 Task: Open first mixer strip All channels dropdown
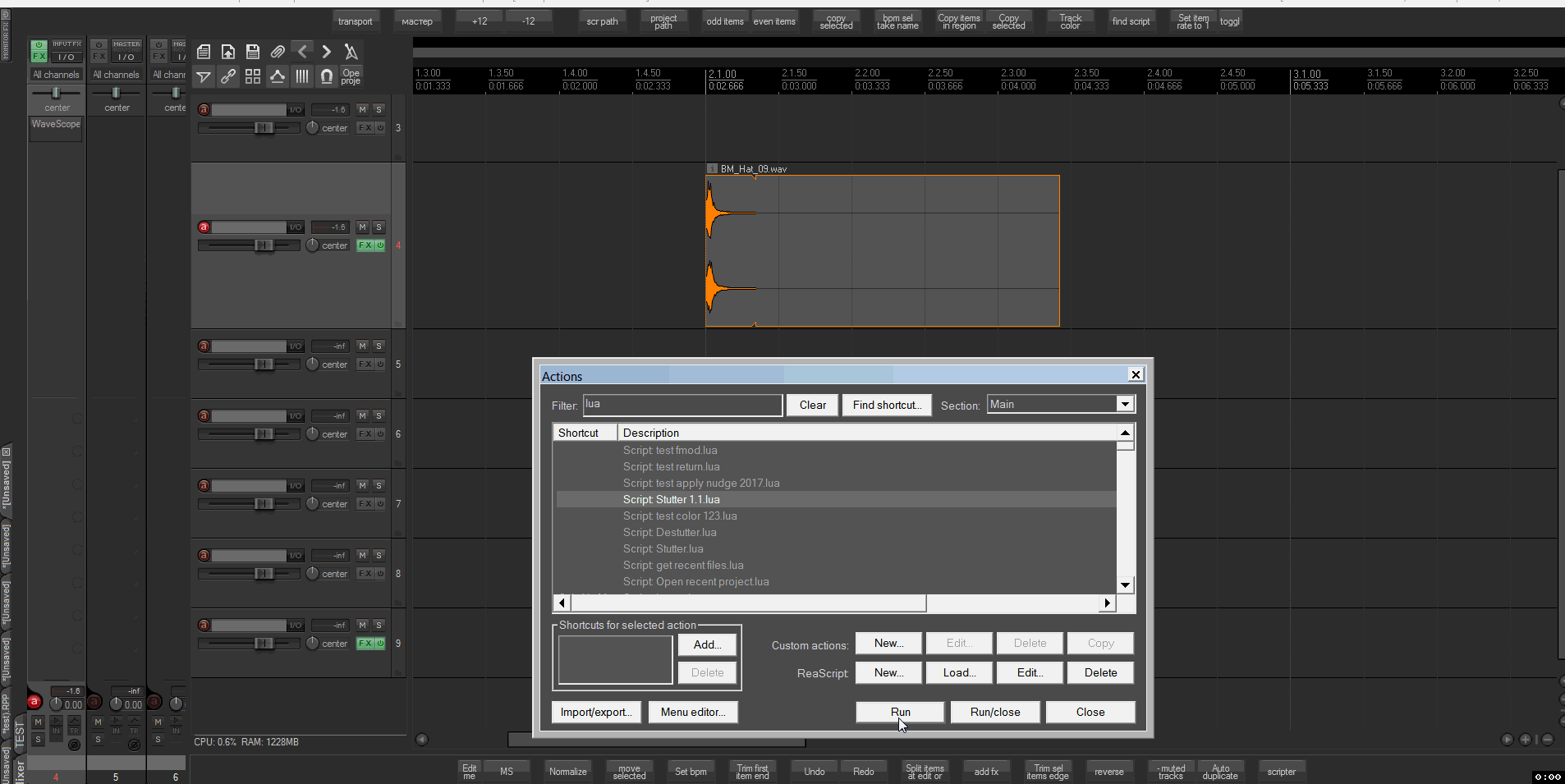point(57,75)
